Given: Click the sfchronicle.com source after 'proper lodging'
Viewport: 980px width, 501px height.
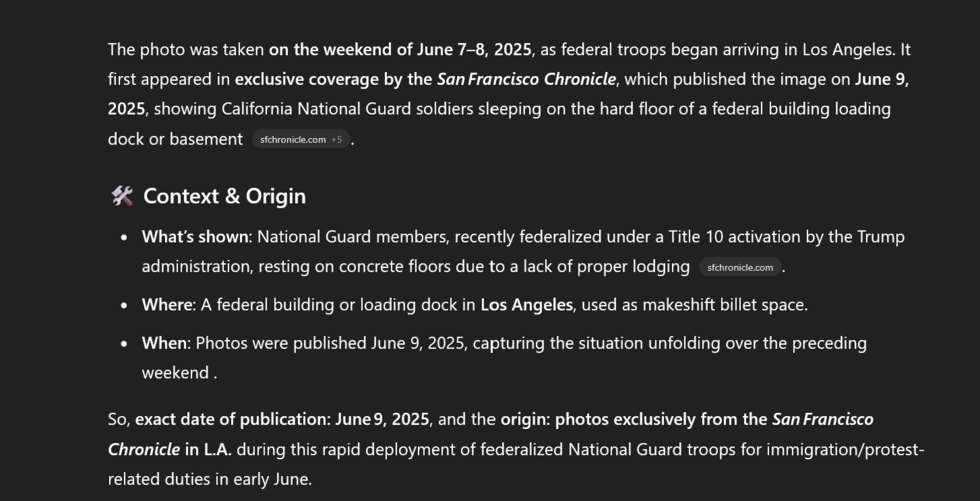Looking at the screenshot, I should (x=740, y=267).
